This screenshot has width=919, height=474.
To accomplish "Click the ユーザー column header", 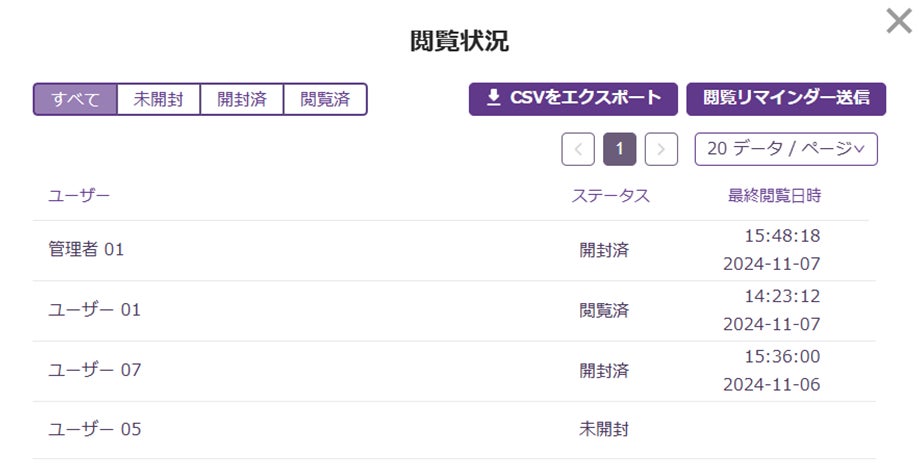I will pyautogui.click(x=79, y=196).
